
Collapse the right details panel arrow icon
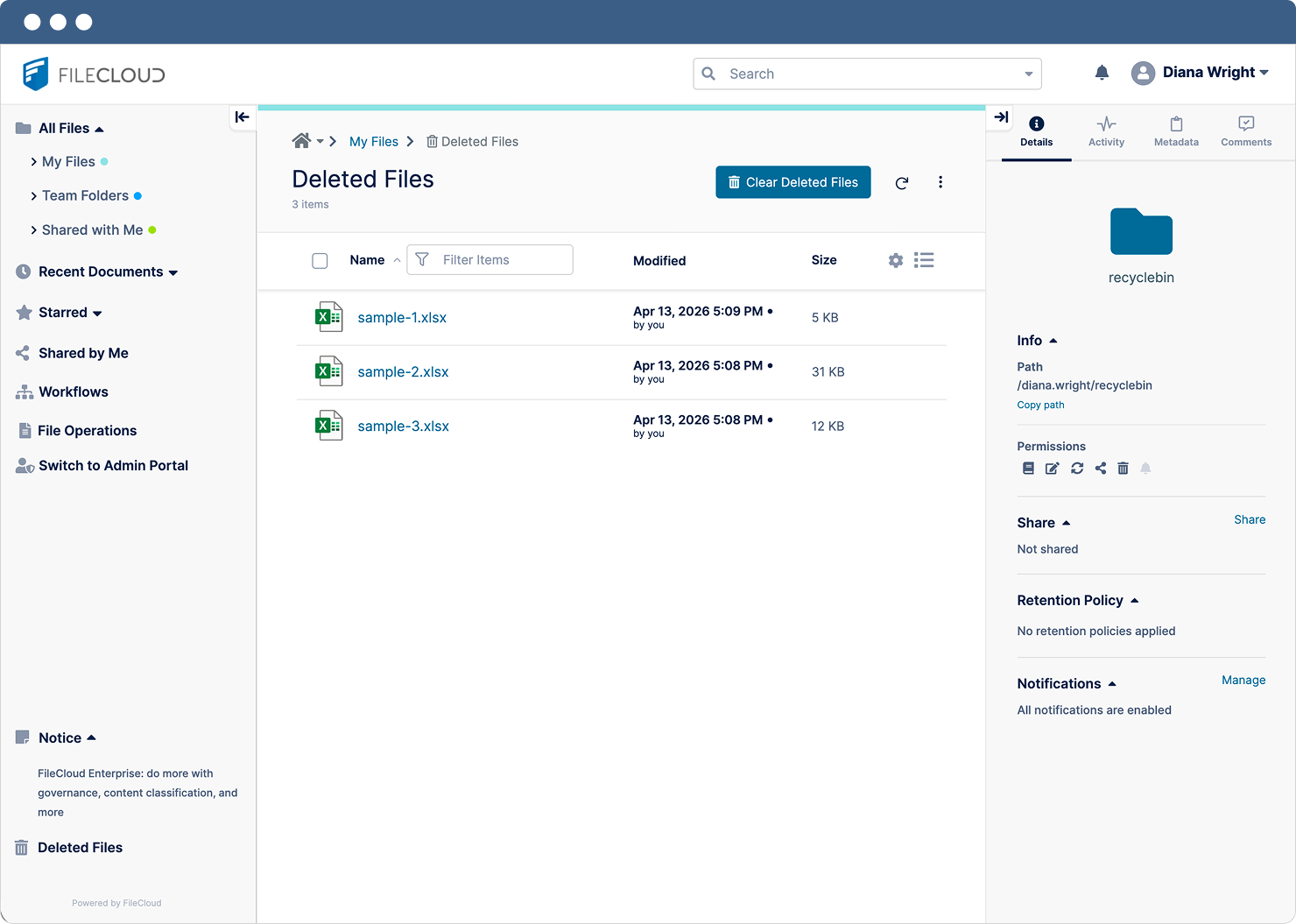(1001, 117)
